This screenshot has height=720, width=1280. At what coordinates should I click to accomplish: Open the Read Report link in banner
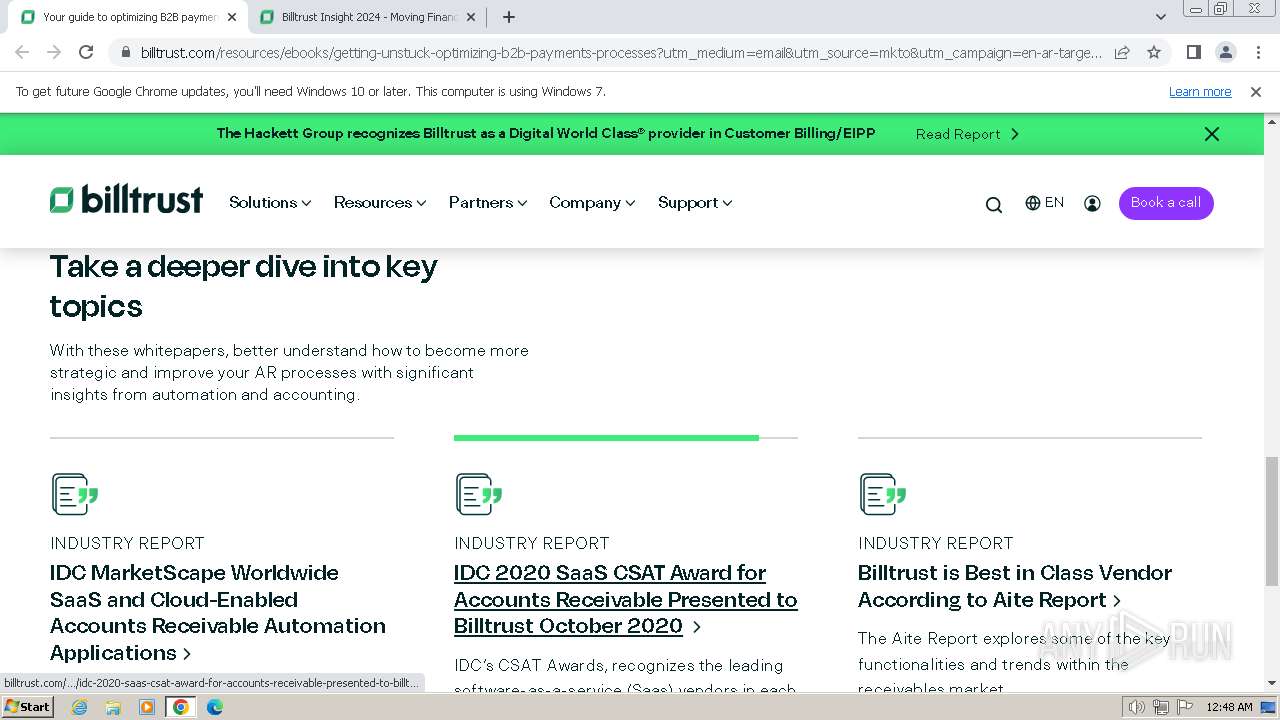967,134
